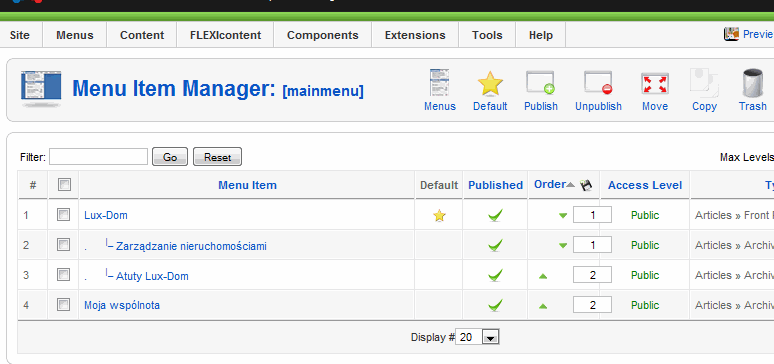Image resolution: width=774 pixels, height=364 pixels.
Task: Click the Menu Item Manager header icon
Action: click(41, 89)
